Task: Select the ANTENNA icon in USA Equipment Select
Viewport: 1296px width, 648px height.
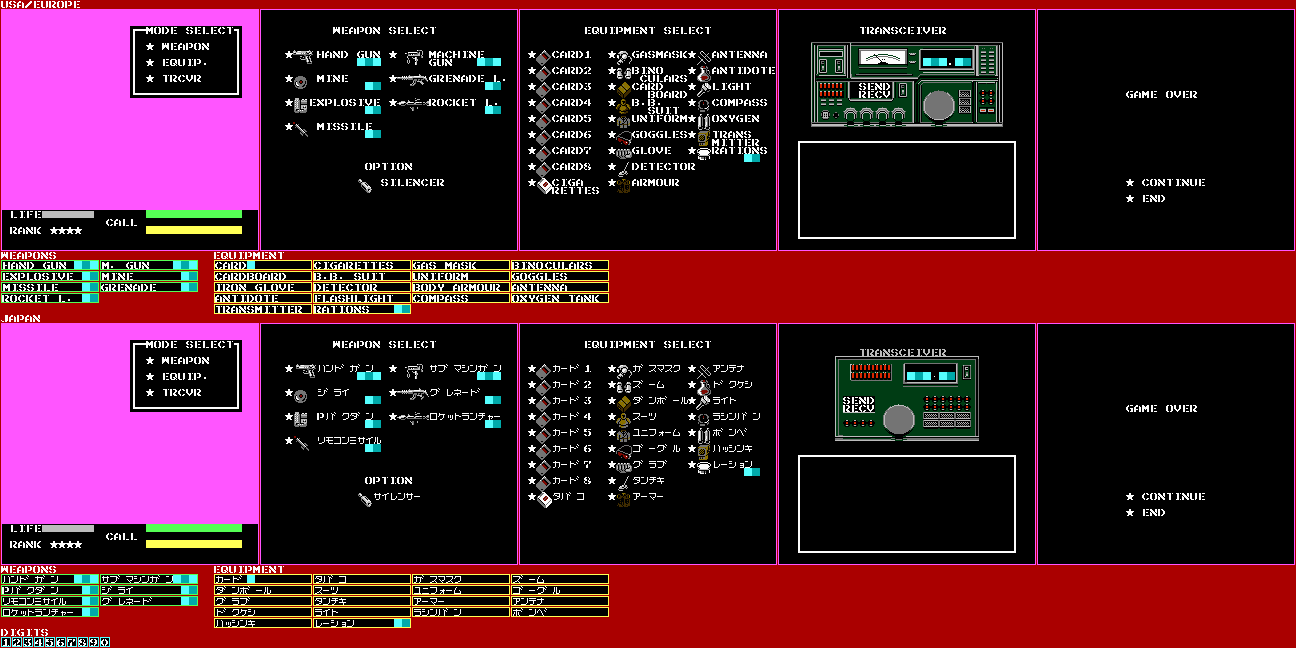Action: coord(703,56)
